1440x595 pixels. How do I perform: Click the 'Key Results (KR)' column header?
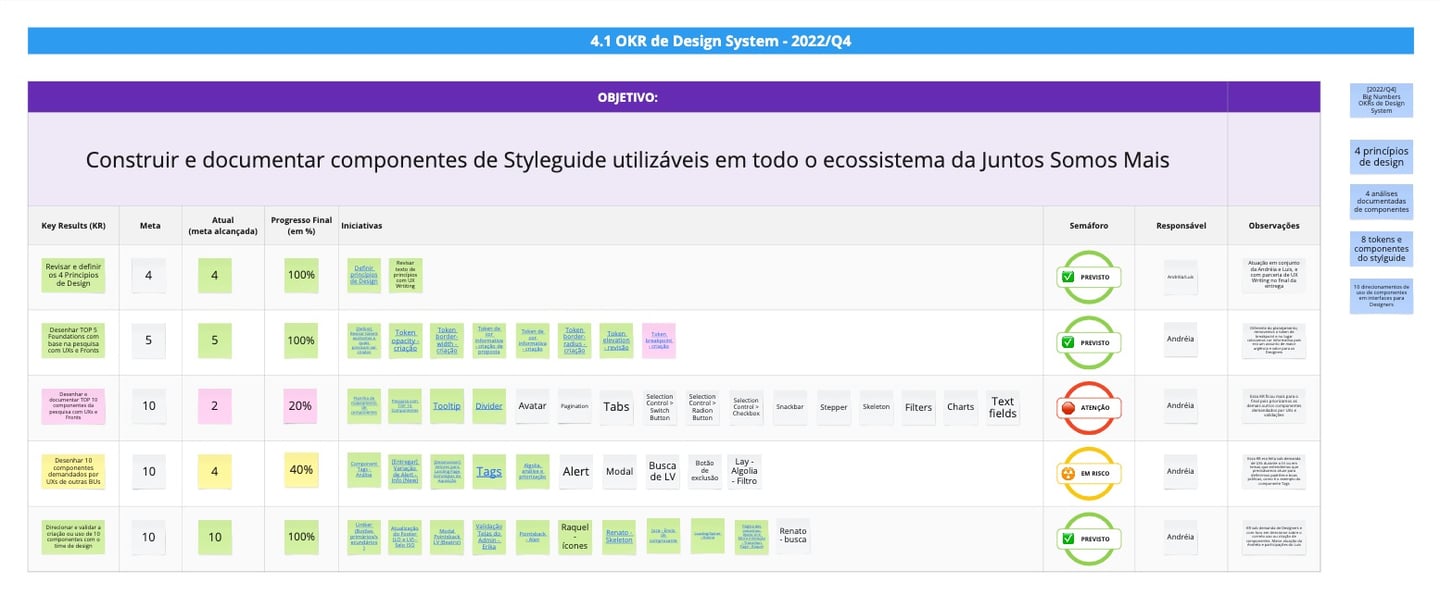74,226
